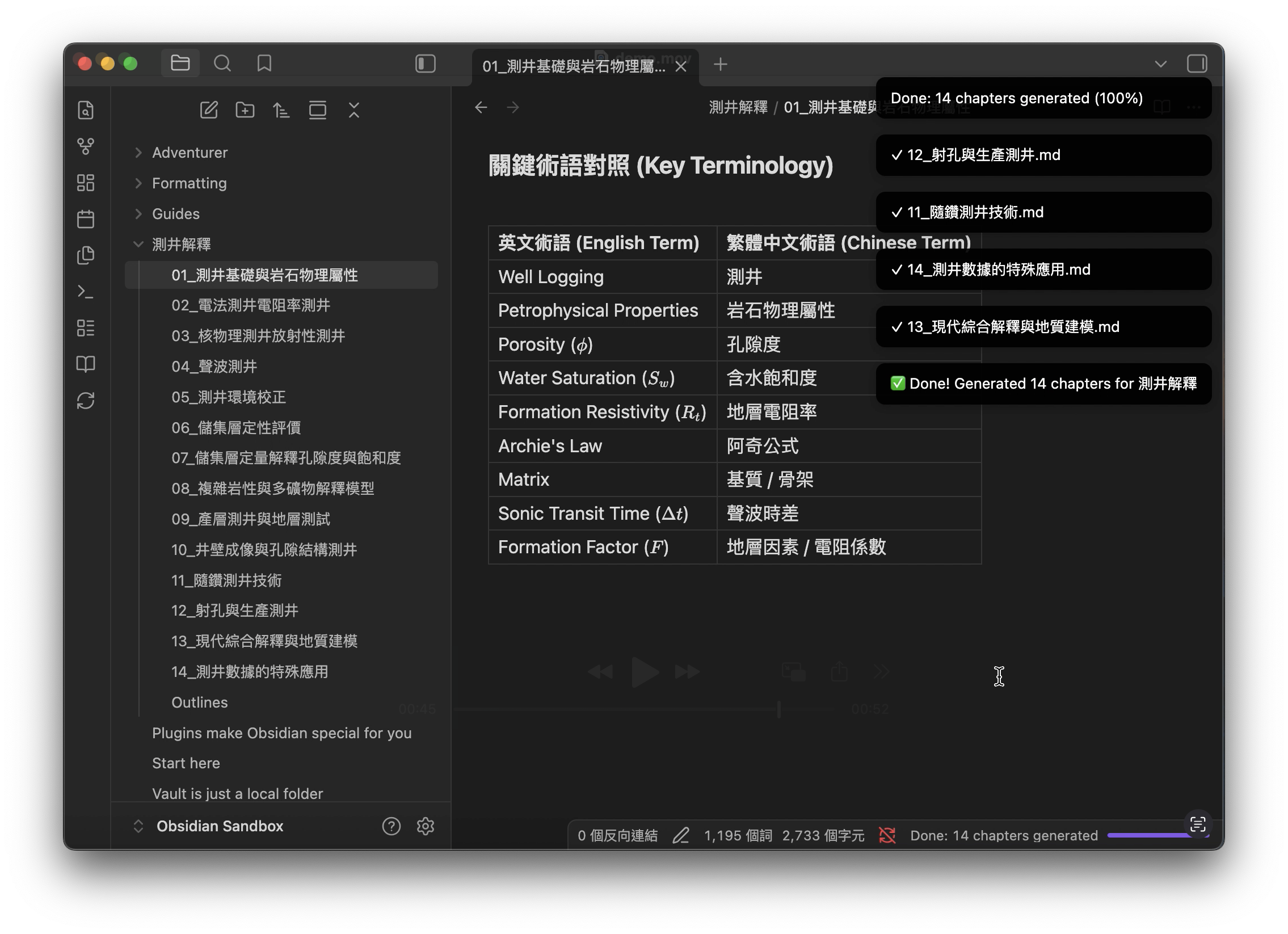Click the circular arrows ribbon icon
Screen dimensions: 1288x934
point(86,401)
